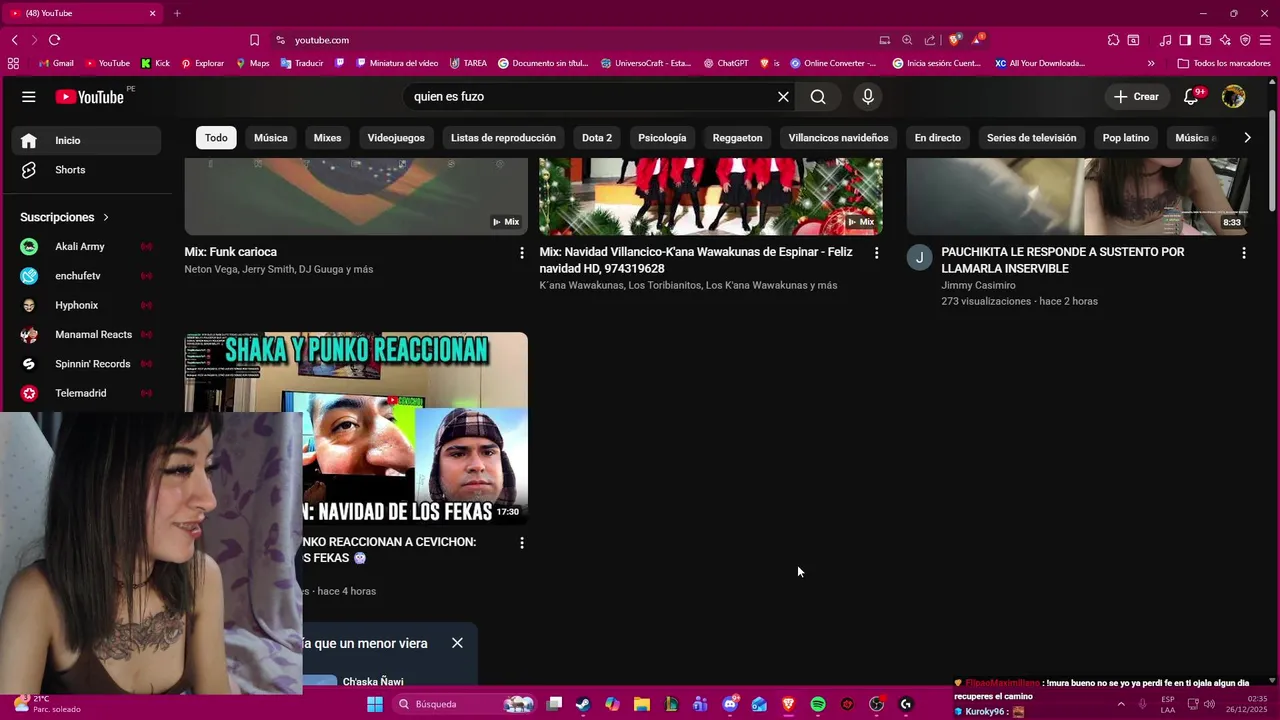
Task: Show hidden bookmarks with double chevron
Action: click(1151, 63)
